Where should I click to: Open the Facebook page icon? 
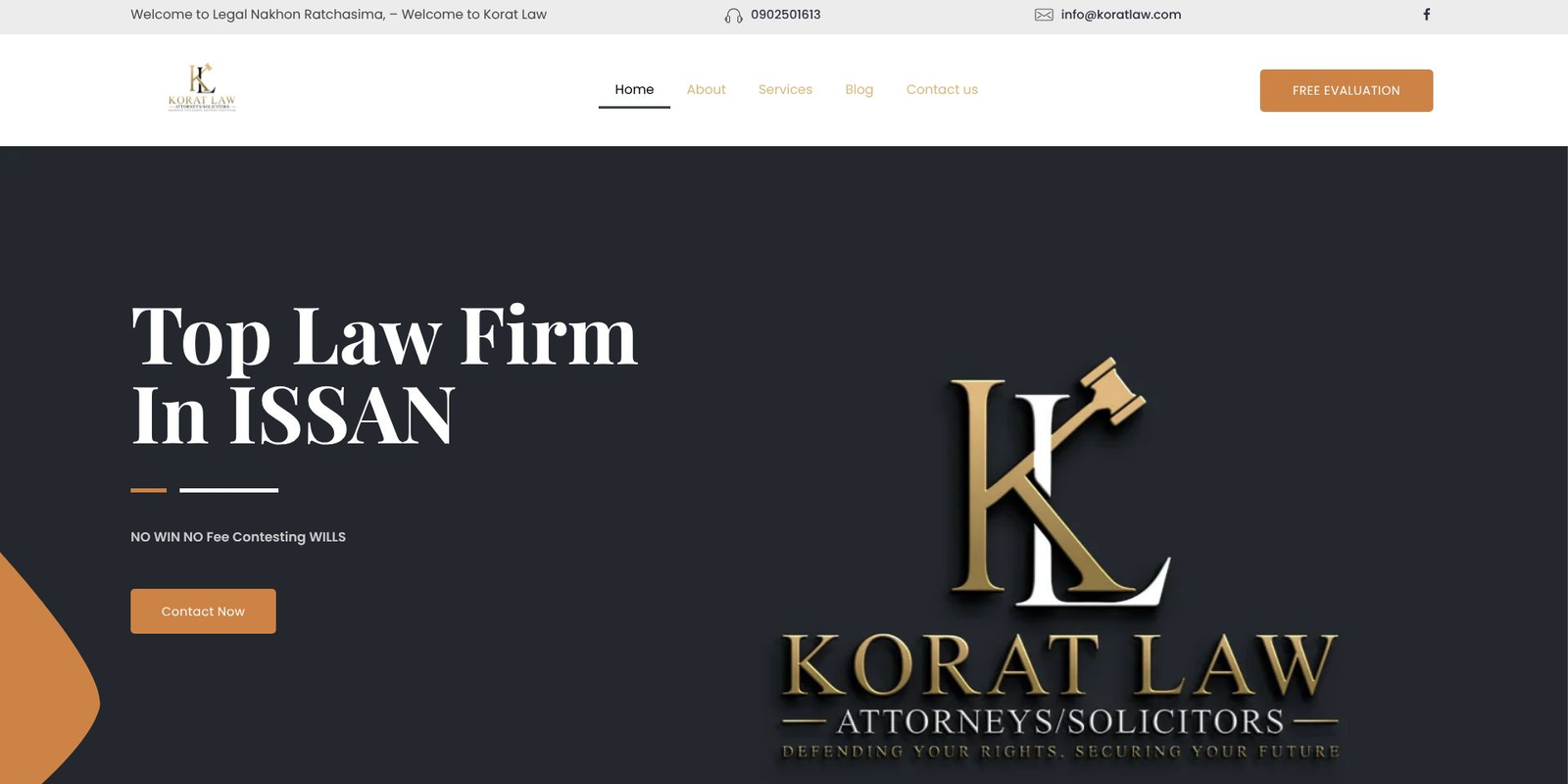click(1427, 15)
